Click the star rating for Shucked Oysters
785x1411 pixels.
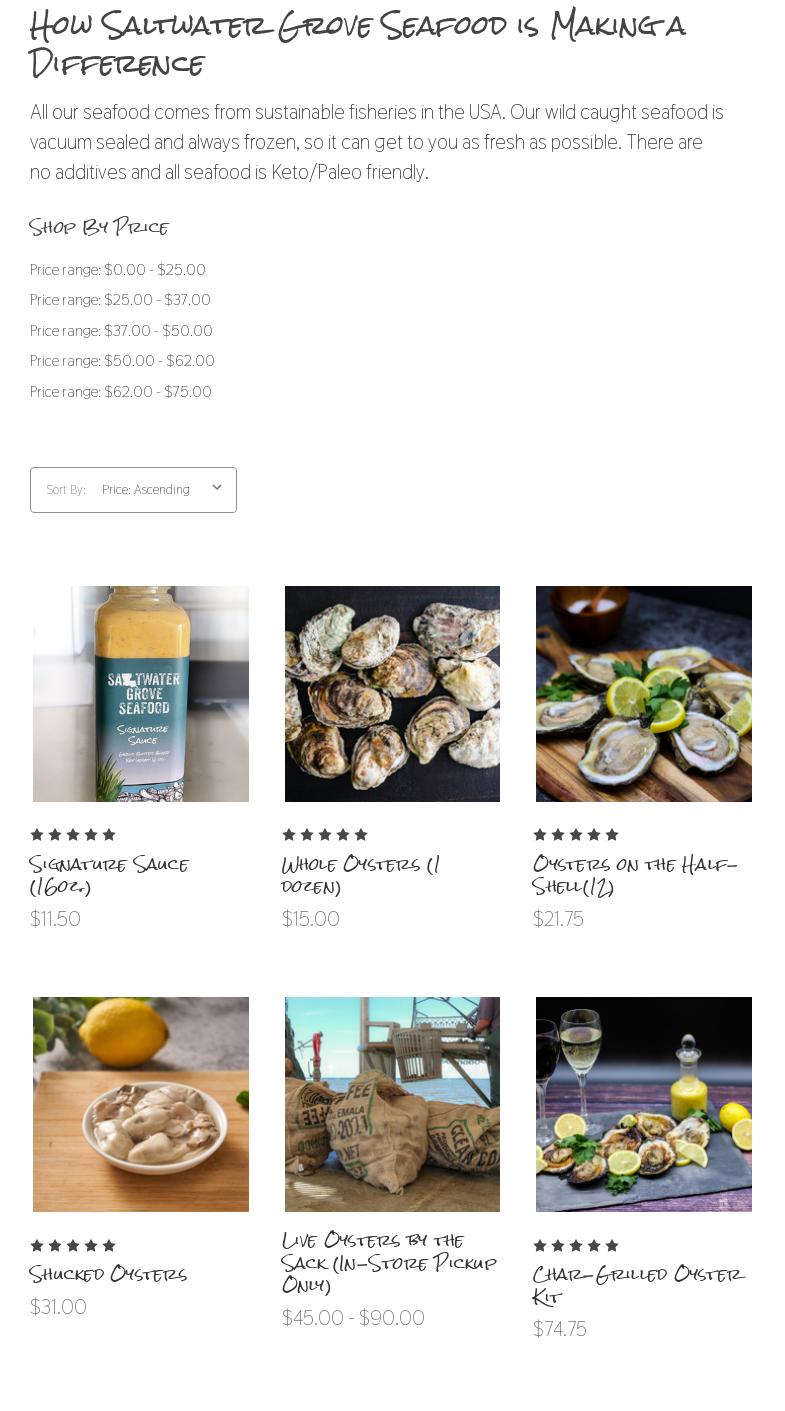tap(73, 1246)
